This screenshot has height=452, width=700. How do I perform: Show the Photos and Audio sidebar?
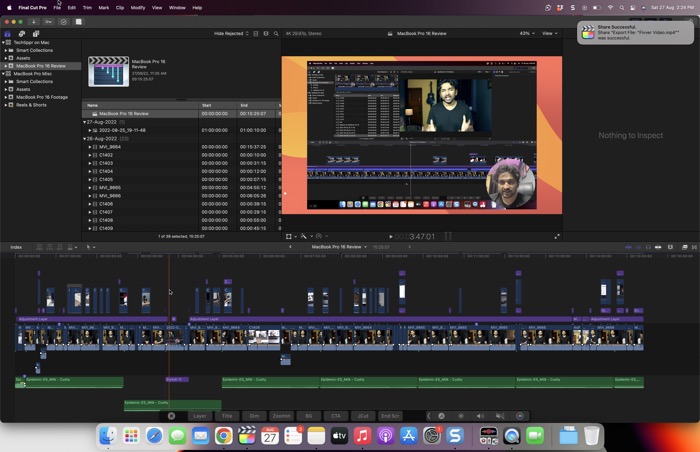click(21, 33)
